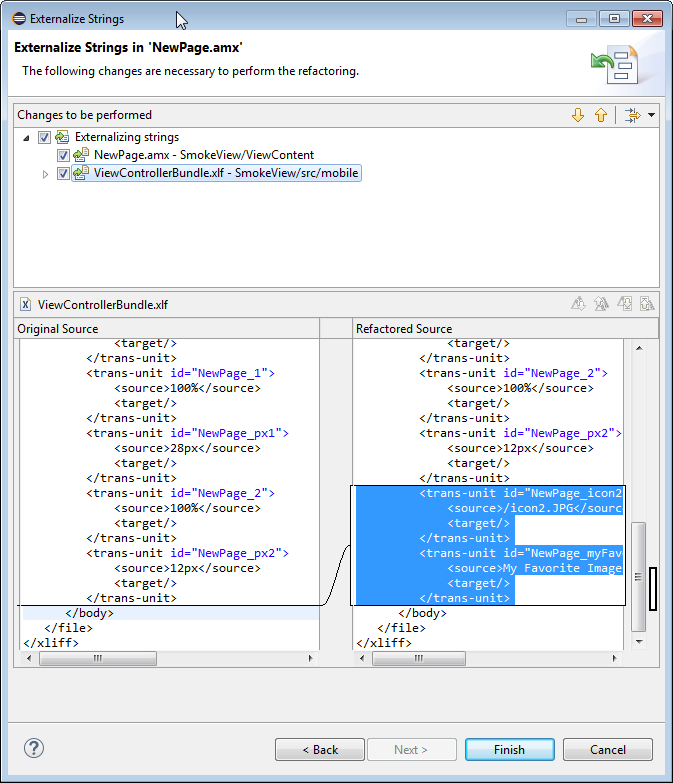Click id="NewPage_1" line in Original Source

tap(180, 373)
